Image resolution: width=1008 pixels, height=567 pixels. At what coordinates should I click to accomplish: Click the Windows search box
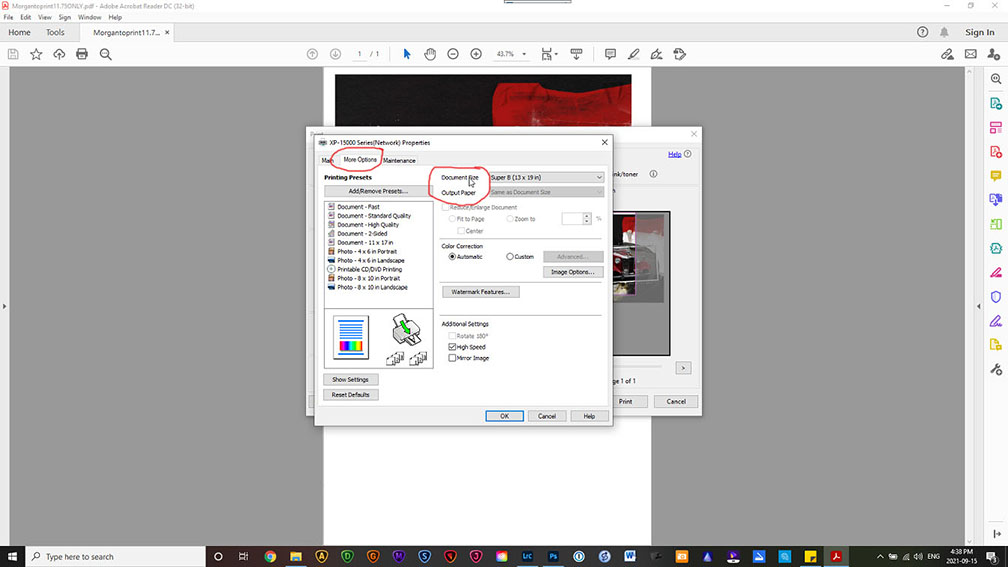pos(116,556)
